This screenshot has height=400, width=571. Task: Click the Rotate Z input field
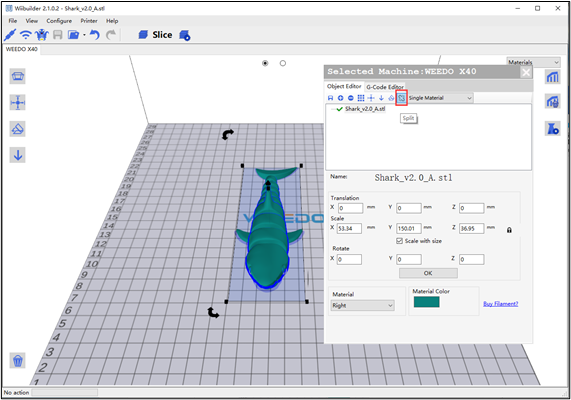tap(471, 259)
